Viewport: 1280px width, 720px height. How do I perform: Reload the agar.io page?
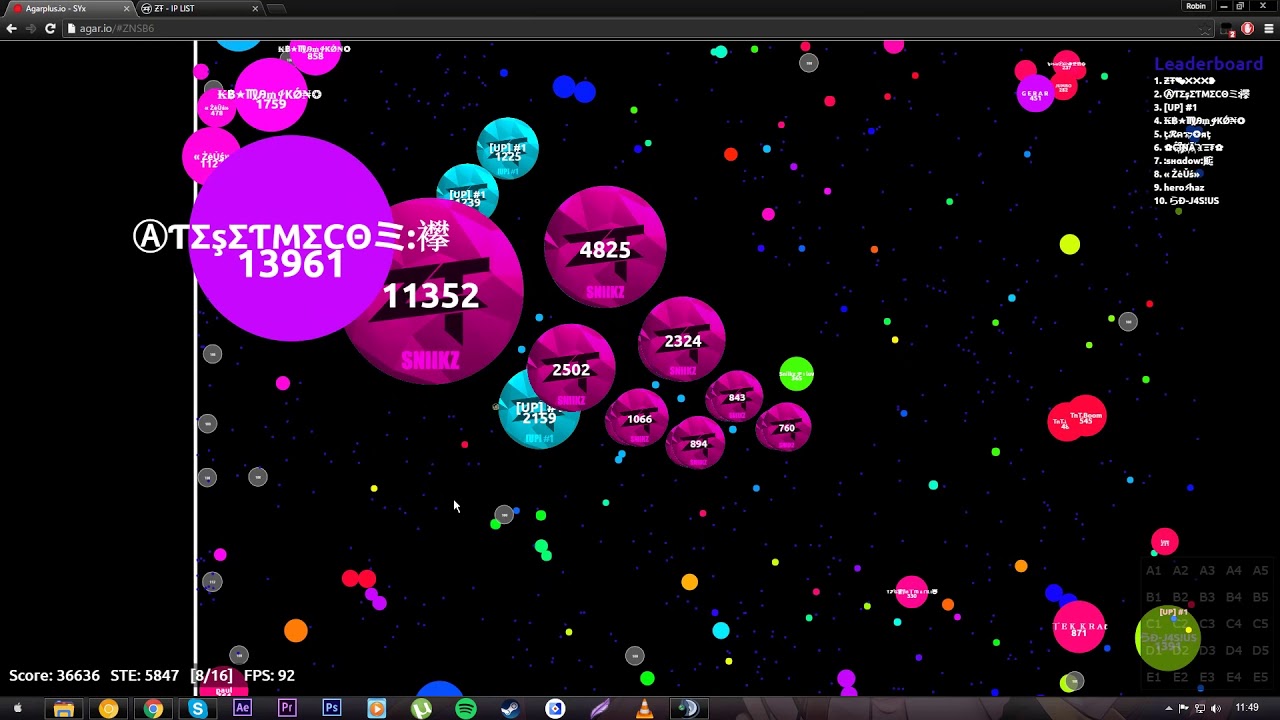(50, 28)
